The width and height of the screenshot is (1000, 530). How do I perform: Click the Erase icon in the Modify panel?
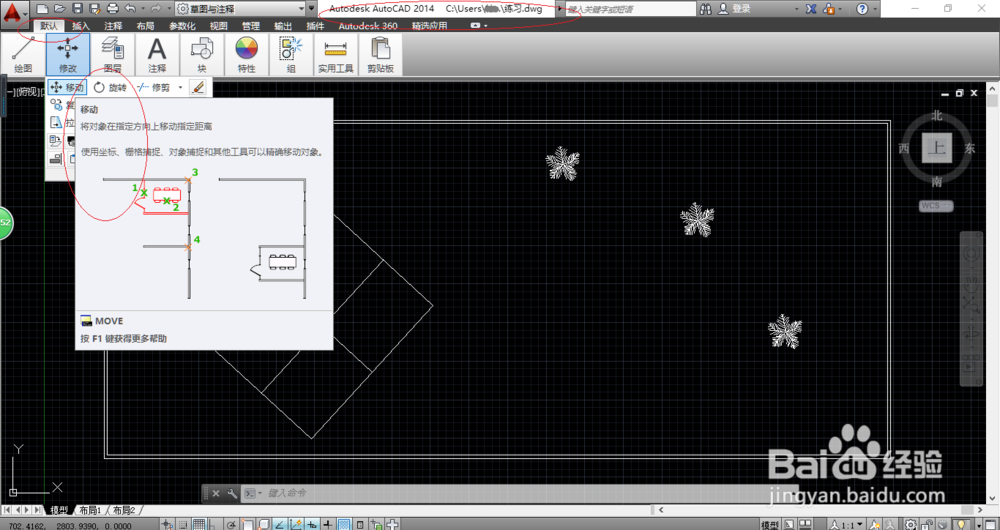pyautogui.click(x=198, y=87)
